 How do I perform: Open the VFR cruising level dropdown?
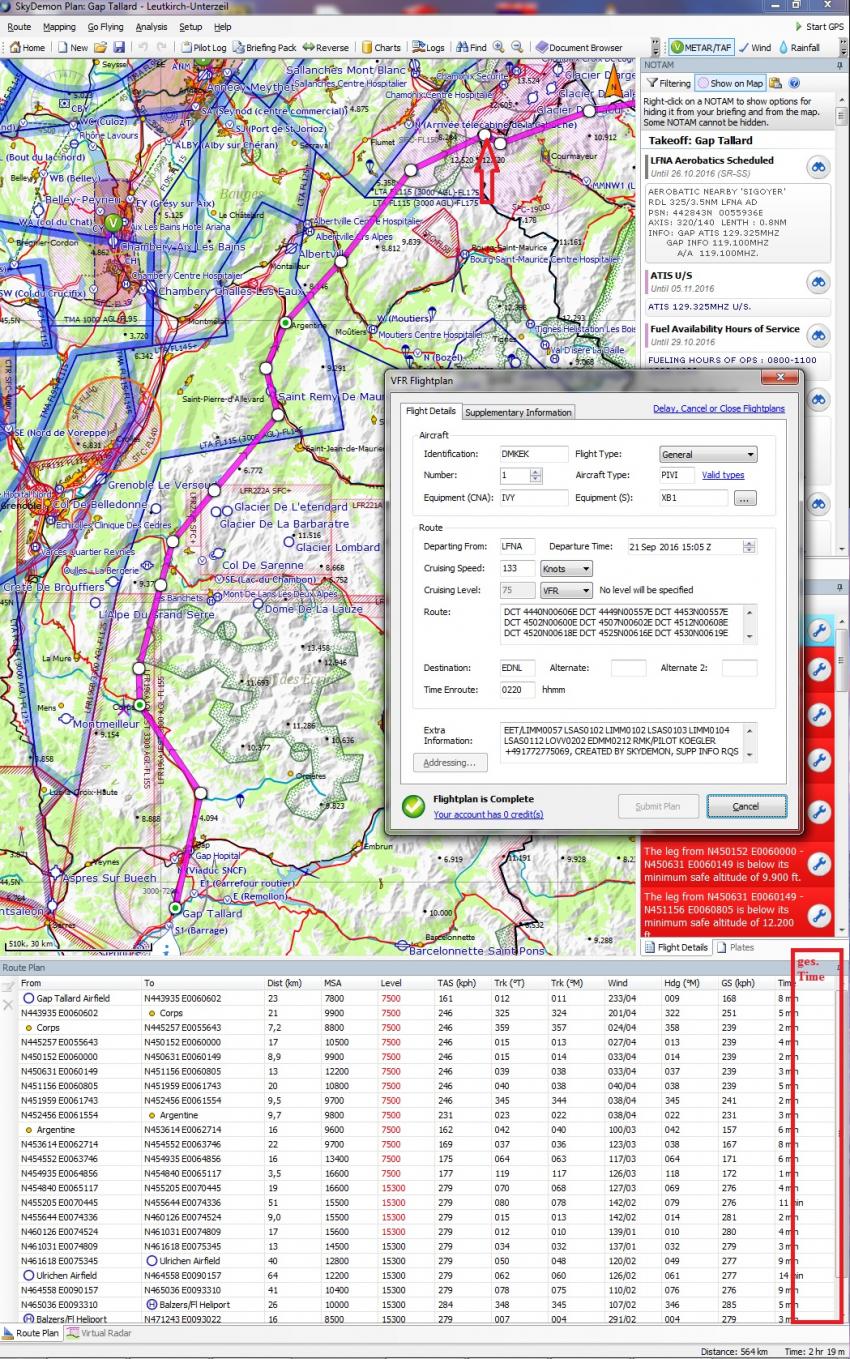click(566, 591)
